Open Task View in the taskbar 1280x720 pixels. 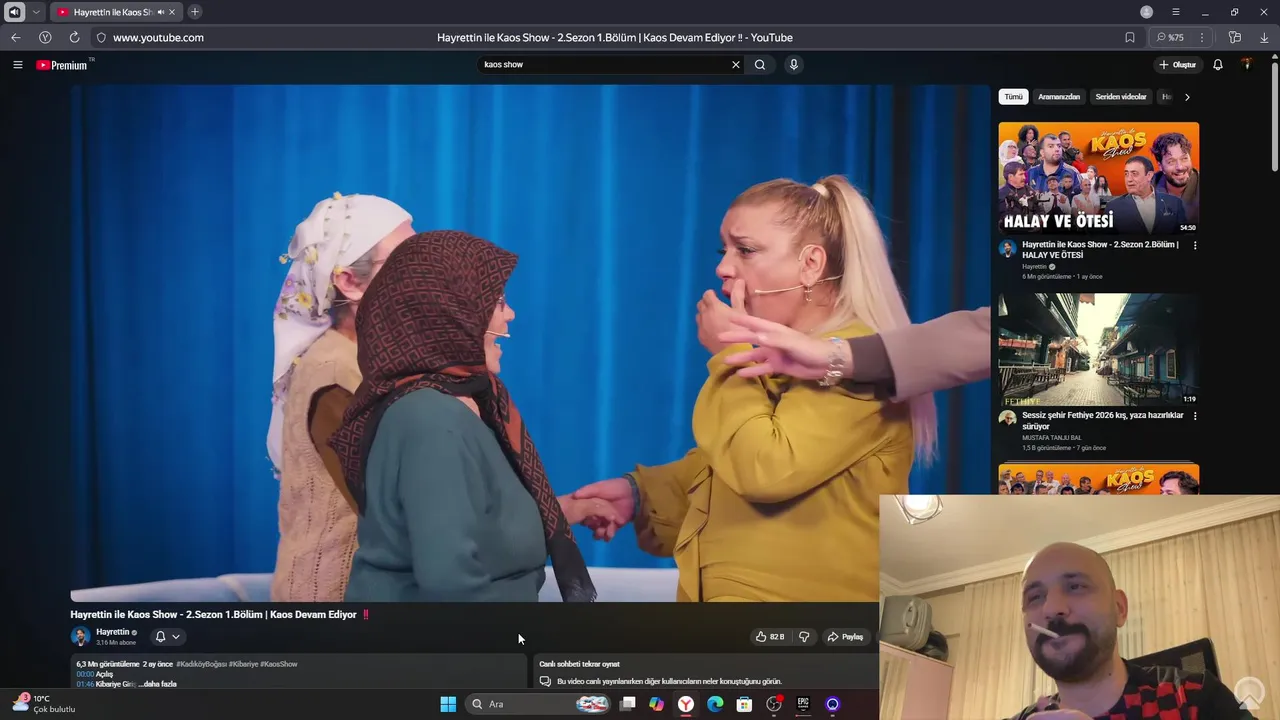coord(627,704)
